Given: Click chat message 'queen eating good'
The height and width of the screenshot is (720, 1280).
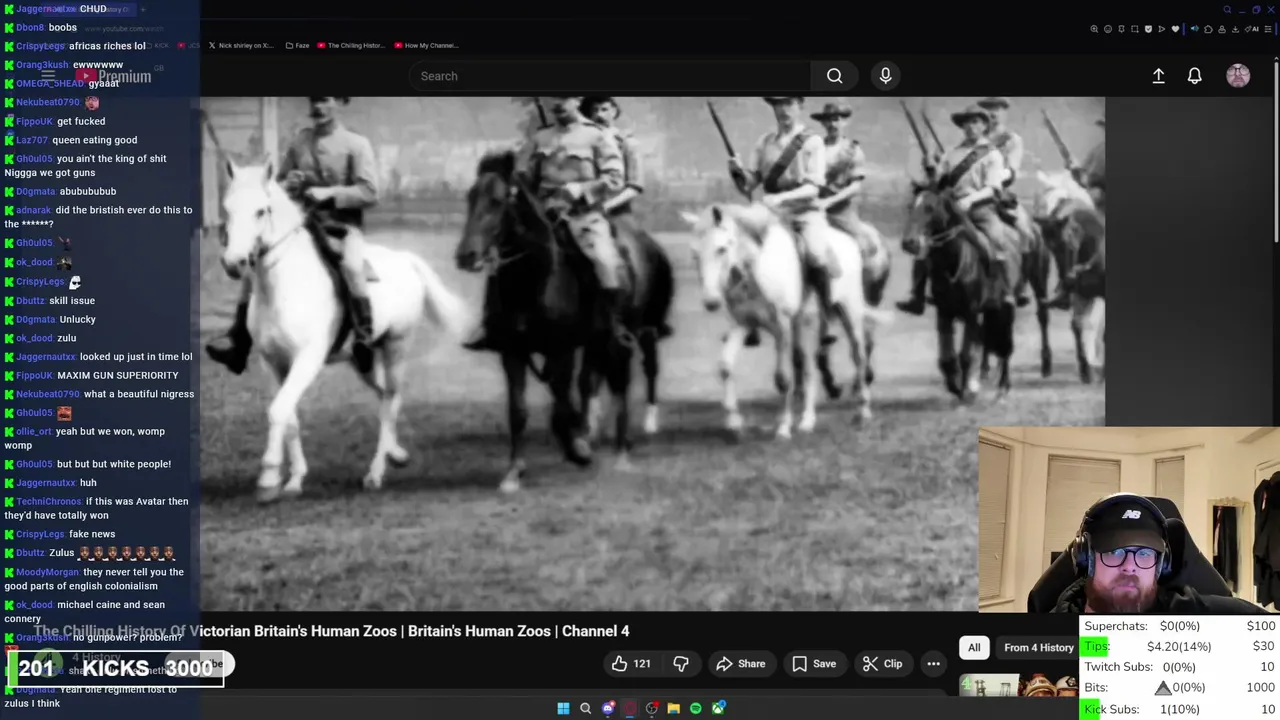Looking at the screenshot, I should pyautogui.click(x=94, y=140).
